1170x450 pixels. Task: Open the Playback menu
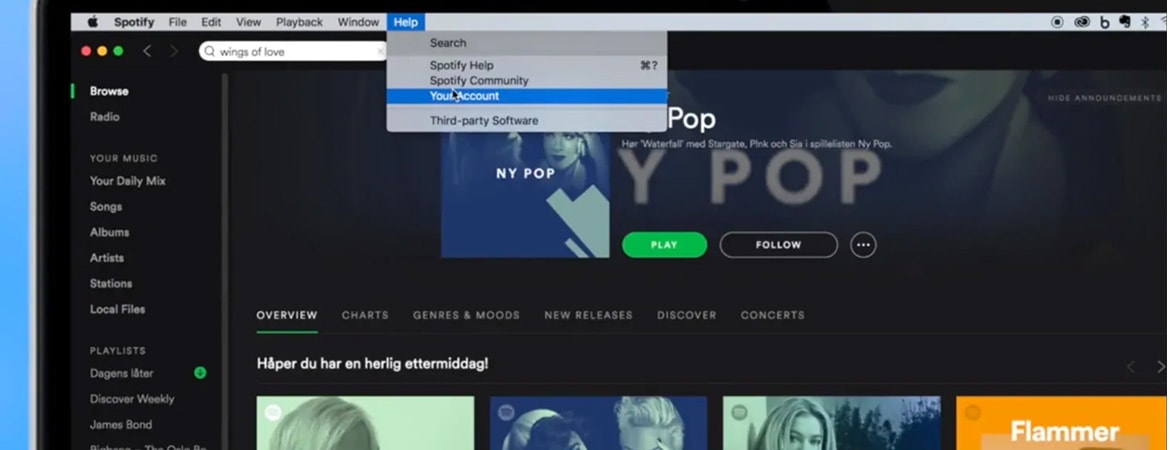[x=299, y=22]
